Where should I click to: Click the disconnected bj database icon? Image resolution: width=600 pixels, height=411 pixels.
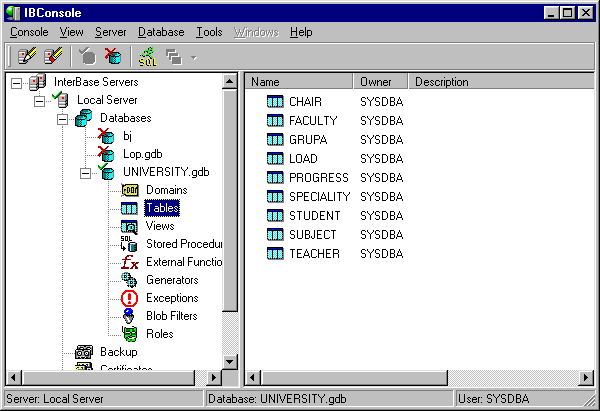(x=106, y=136)
